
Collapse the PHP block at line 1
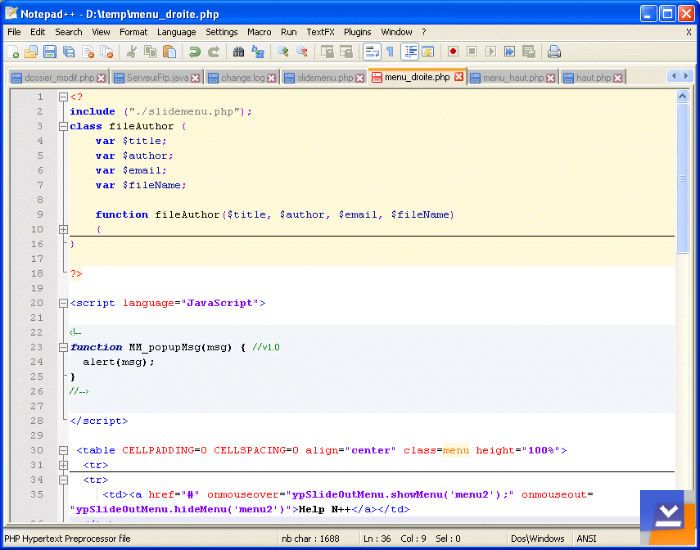(x=63, y=97)
